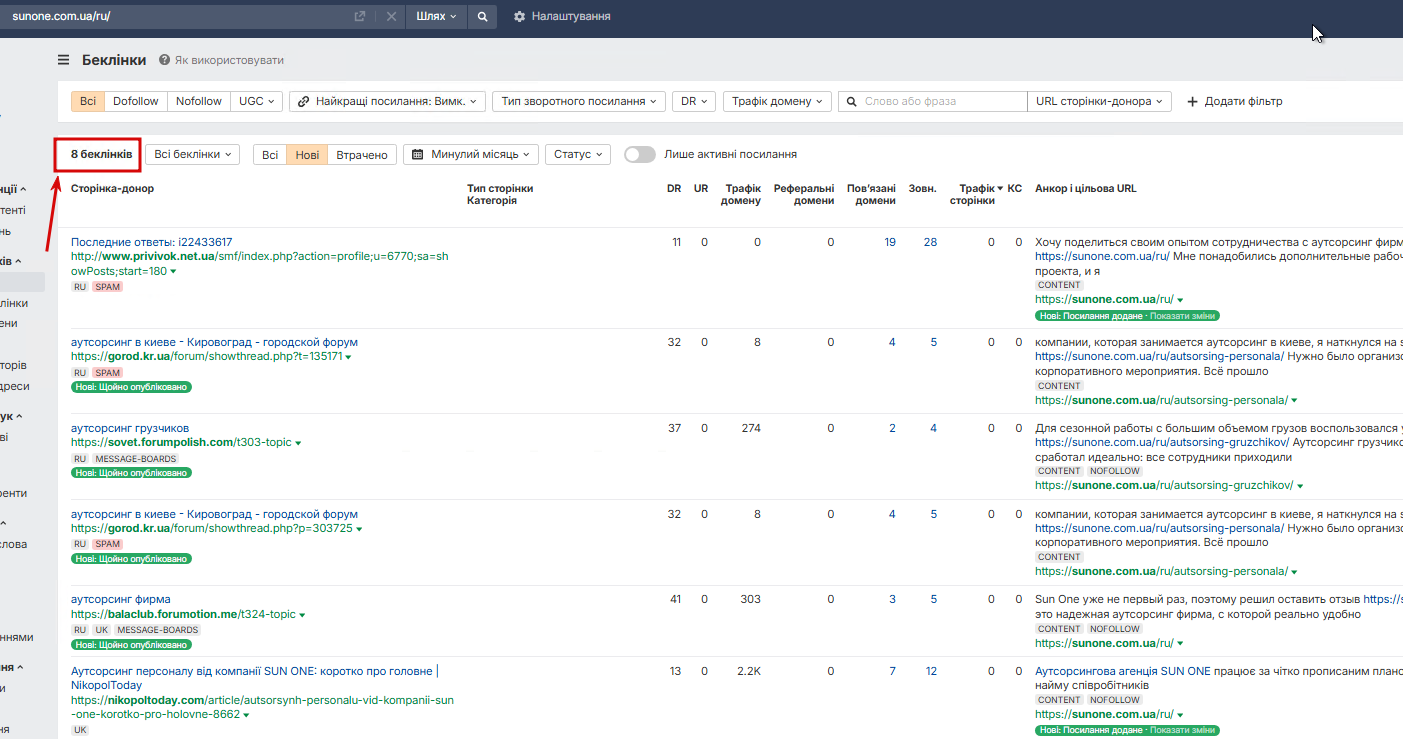Open Налаштування gear settings

[x=561, y=17]
